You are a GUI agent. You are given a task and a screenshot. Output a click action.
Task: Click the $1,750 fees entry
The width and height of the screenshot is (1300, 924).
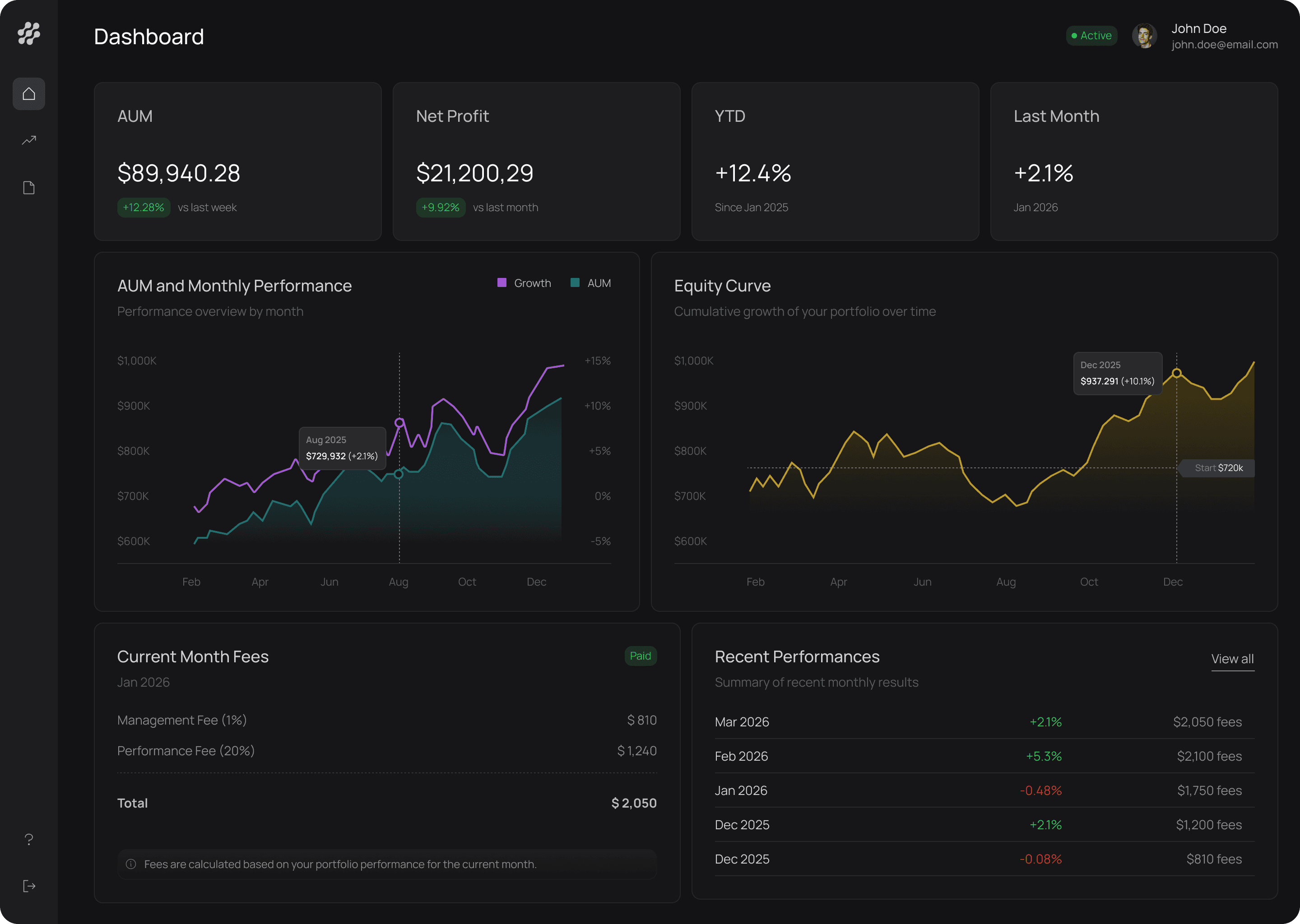click(x=1209, y=790)
